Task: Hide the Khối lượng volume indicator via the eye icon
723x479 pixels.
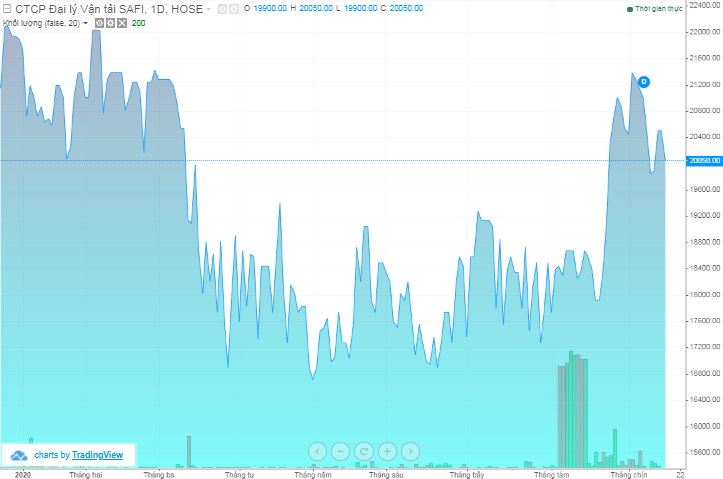Action: click(99, 22)
